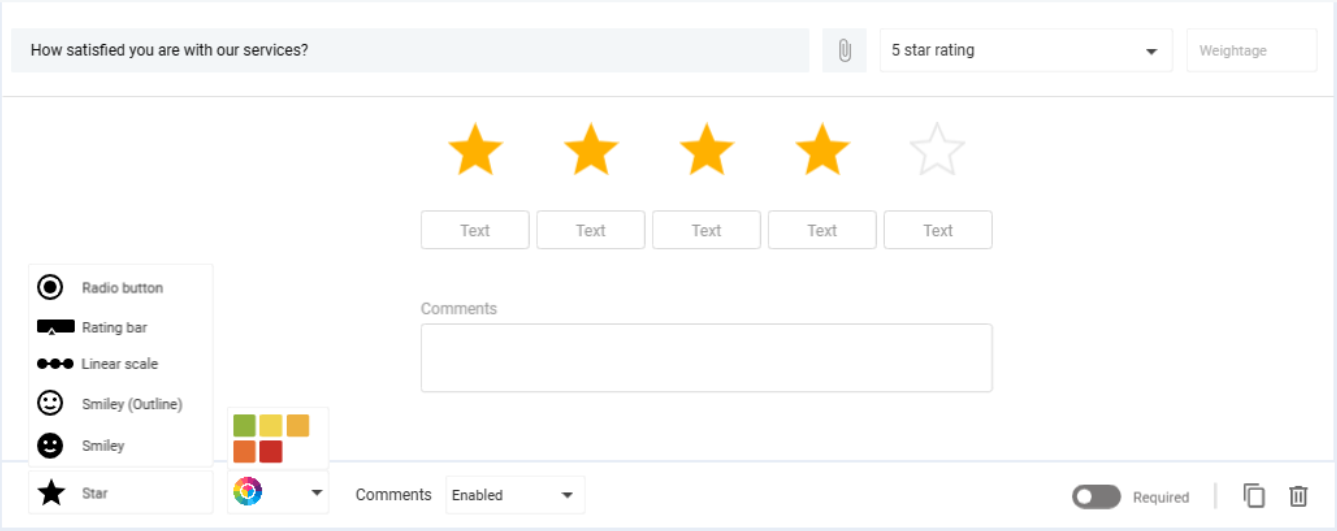This screenshot has height=531, width=1337.
Task: Select Linear scale option
Action: coord(119,364)
